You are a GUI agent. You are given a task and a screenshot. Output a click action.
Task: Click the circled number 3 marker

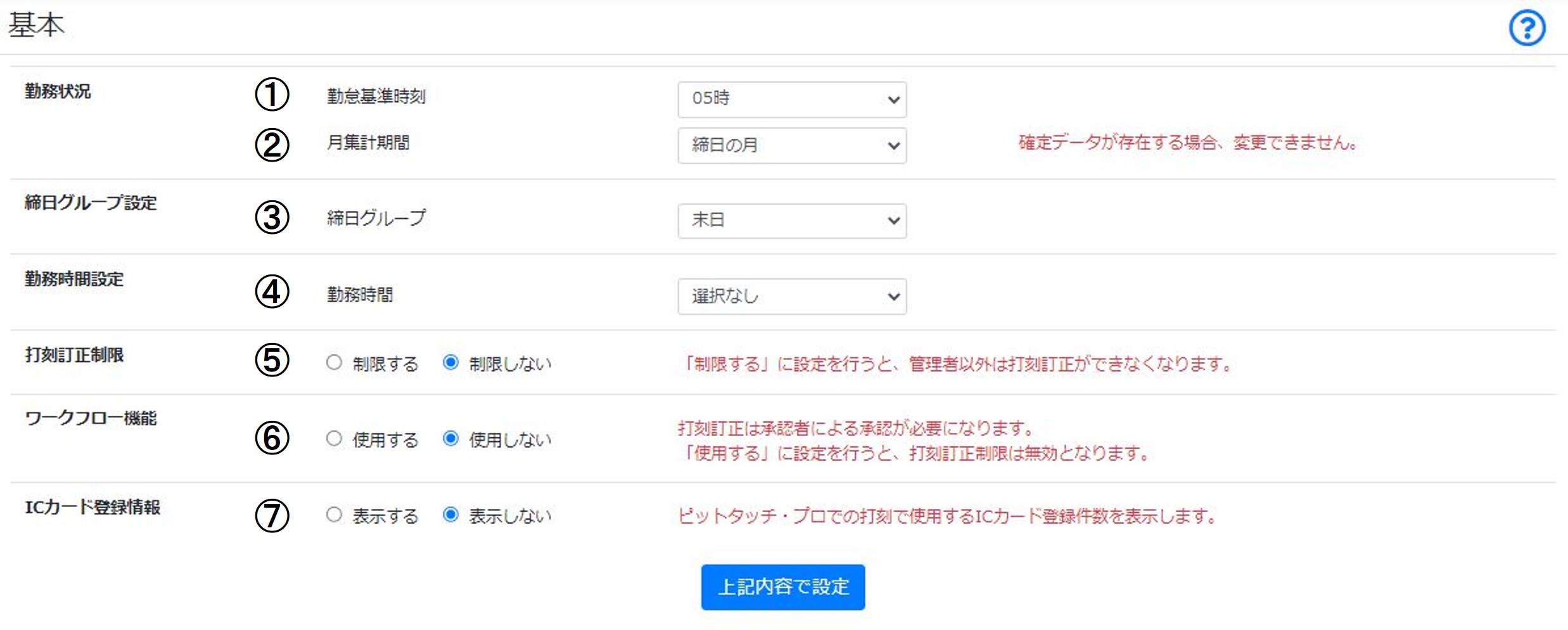pyautogui.click(x=272, y=217)
